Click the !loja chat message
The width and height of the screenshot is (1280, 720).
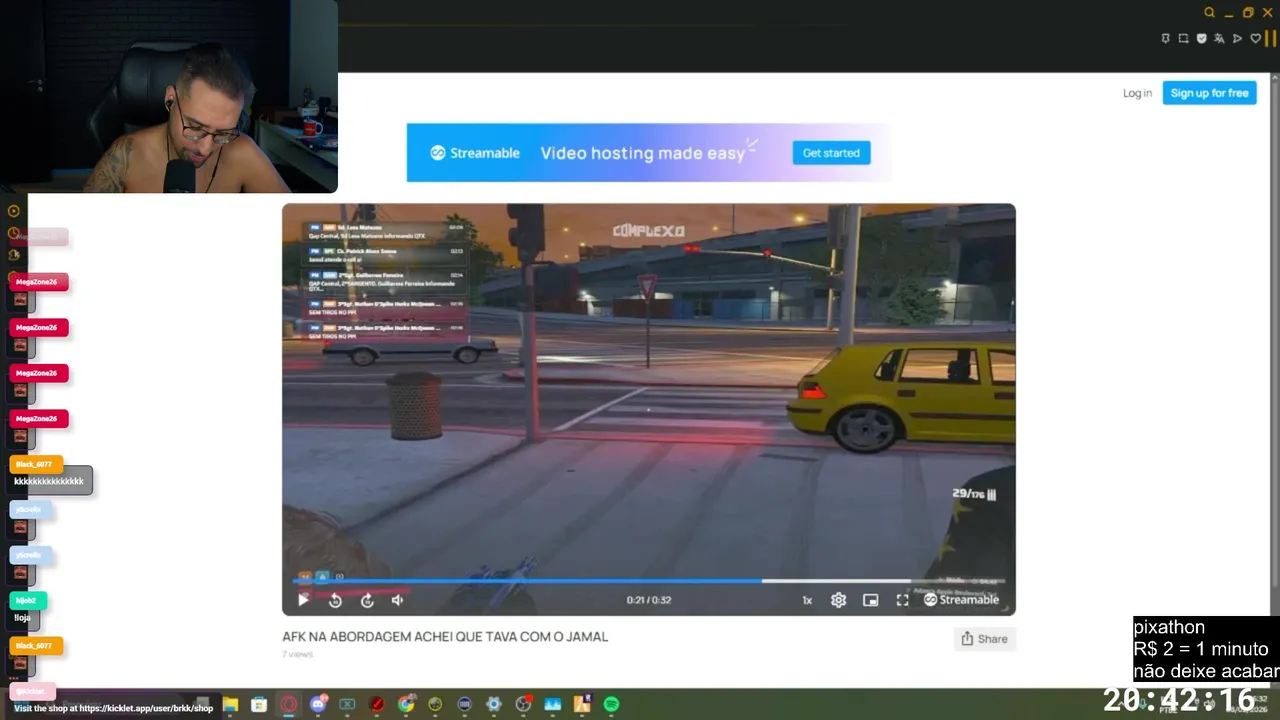coord(22,618)
